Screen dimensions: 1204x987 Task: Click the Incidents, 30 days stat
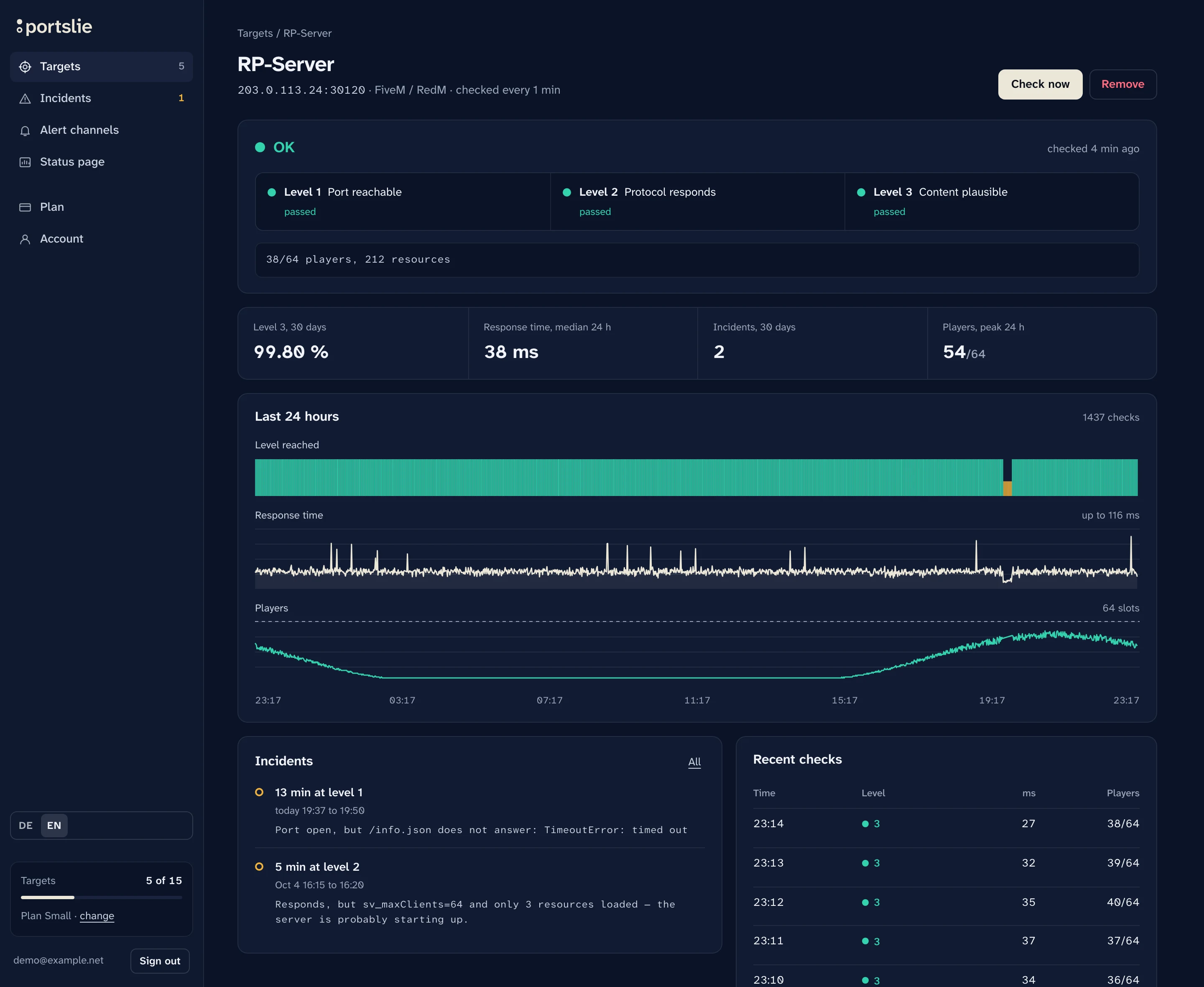[x=812, y=343]
